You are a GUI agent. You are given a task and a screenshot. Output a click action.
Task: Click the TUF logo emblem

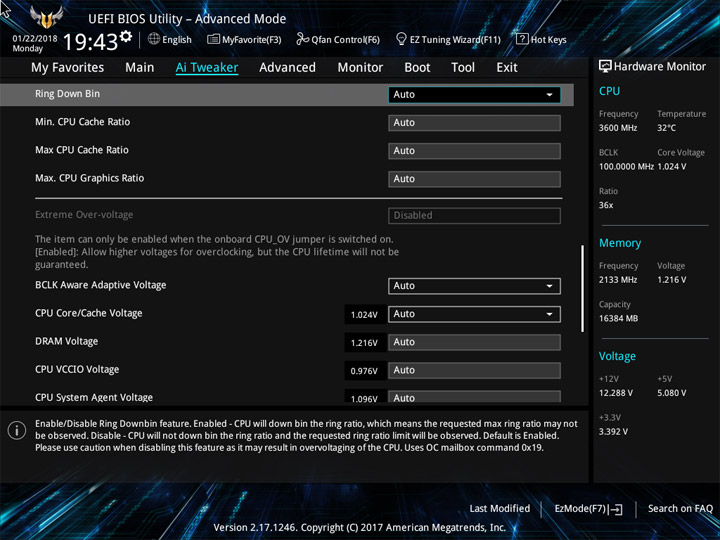coord(46,17)
